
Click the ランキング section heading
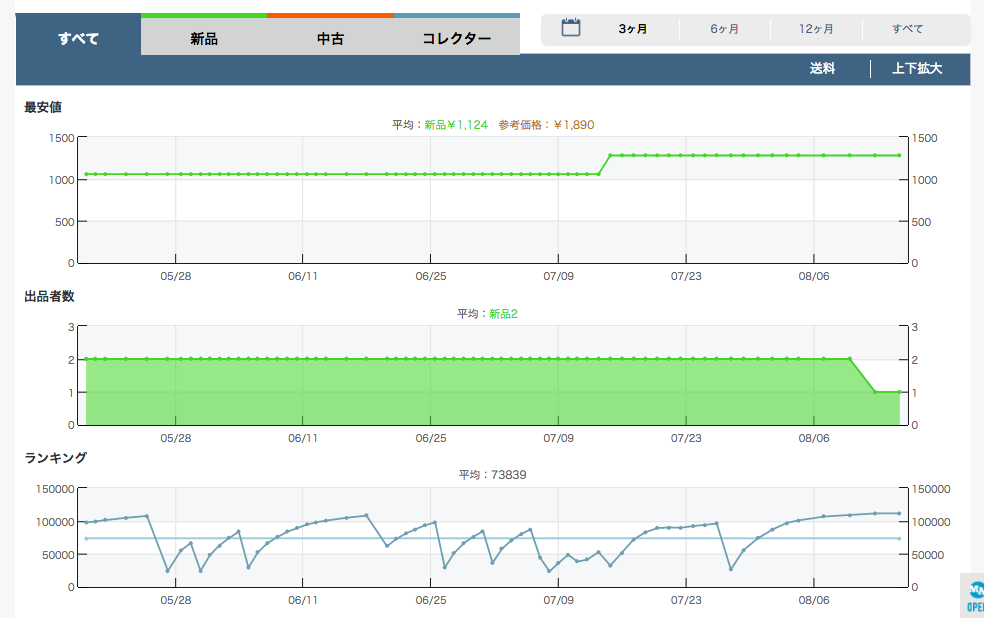[x=55, y=457]
